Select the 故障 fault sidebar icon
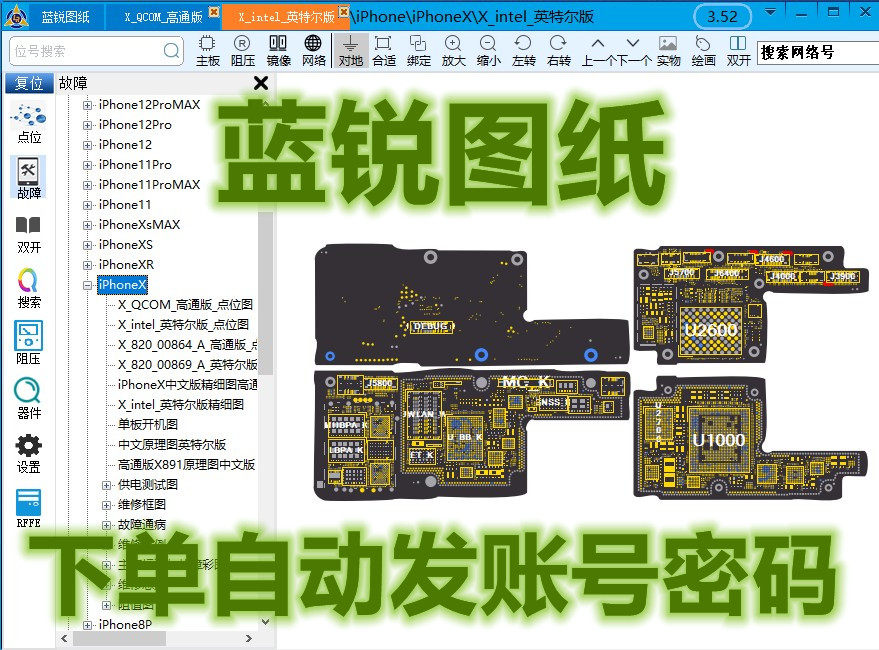Viewport: 879px width, 650px height. [x=29, y=178]
